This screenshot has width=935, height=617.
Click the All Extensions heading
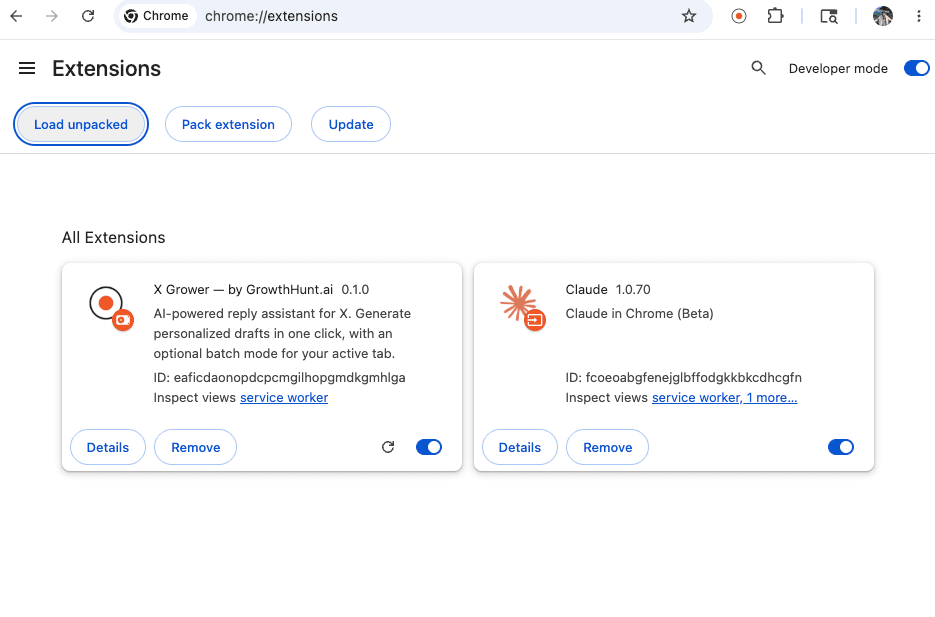tap(113, 237)
